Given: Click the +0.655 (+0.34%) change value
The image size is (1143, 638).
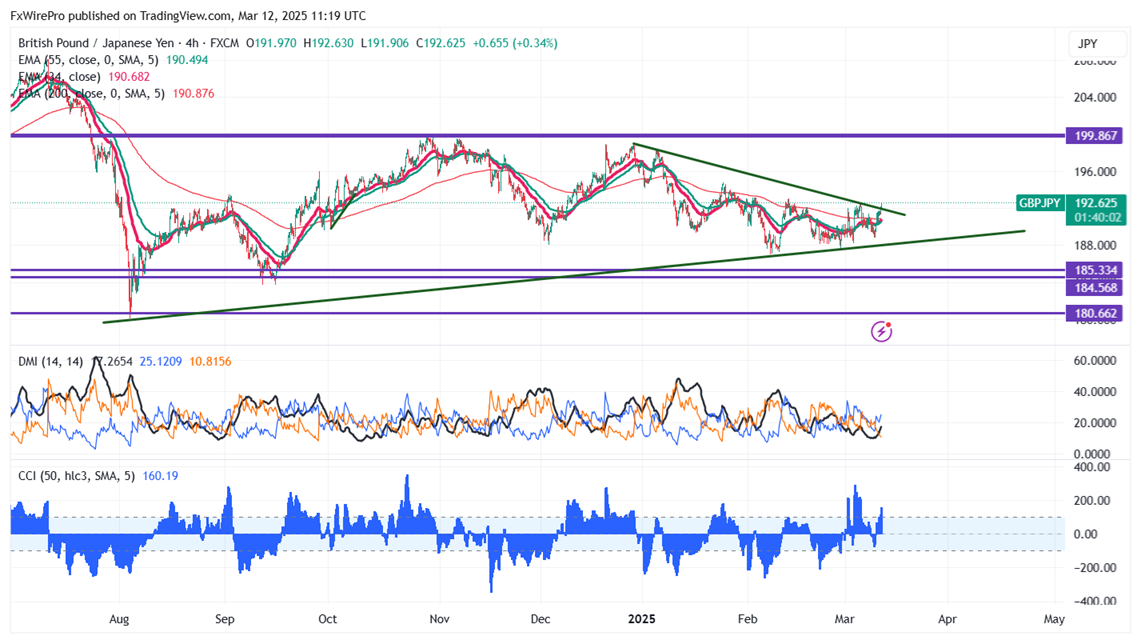Looking at the screenshot, I should 515,43.
